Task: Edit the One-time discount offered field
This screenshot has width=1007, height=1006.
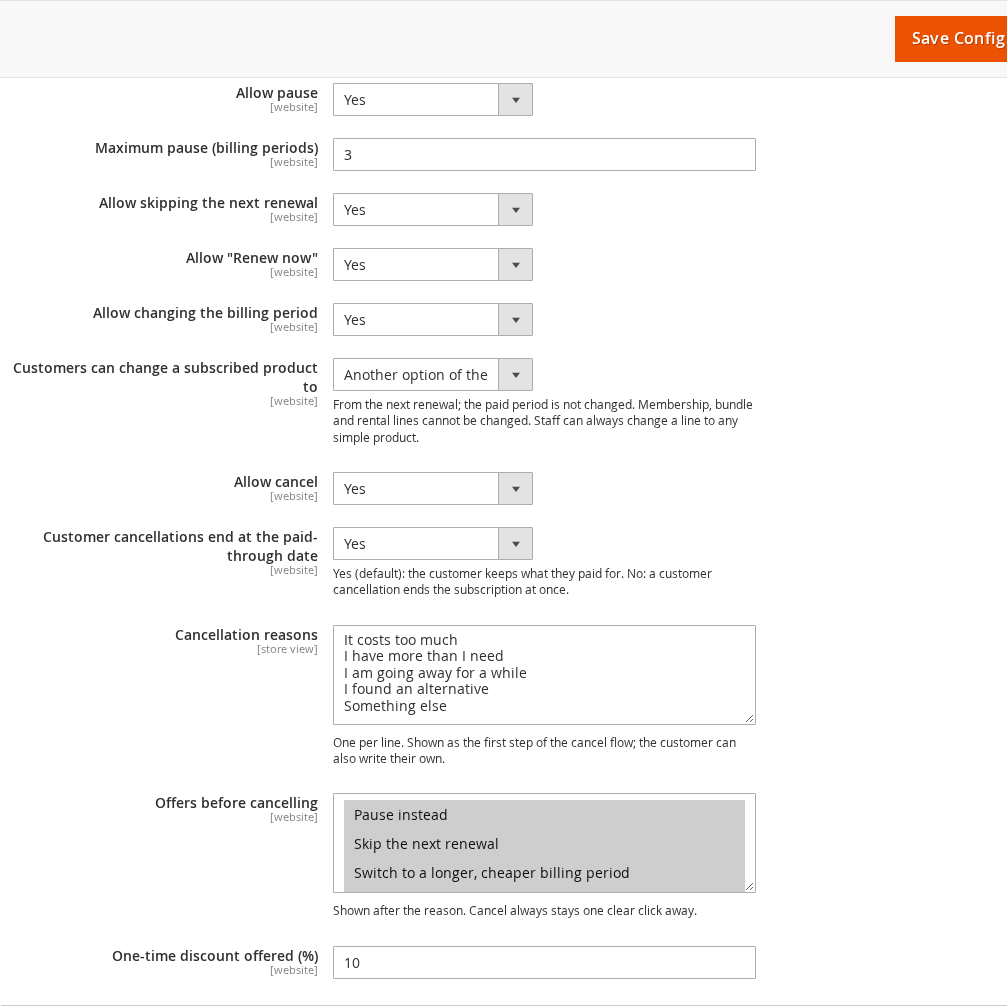Action: [x=544, y=962]
